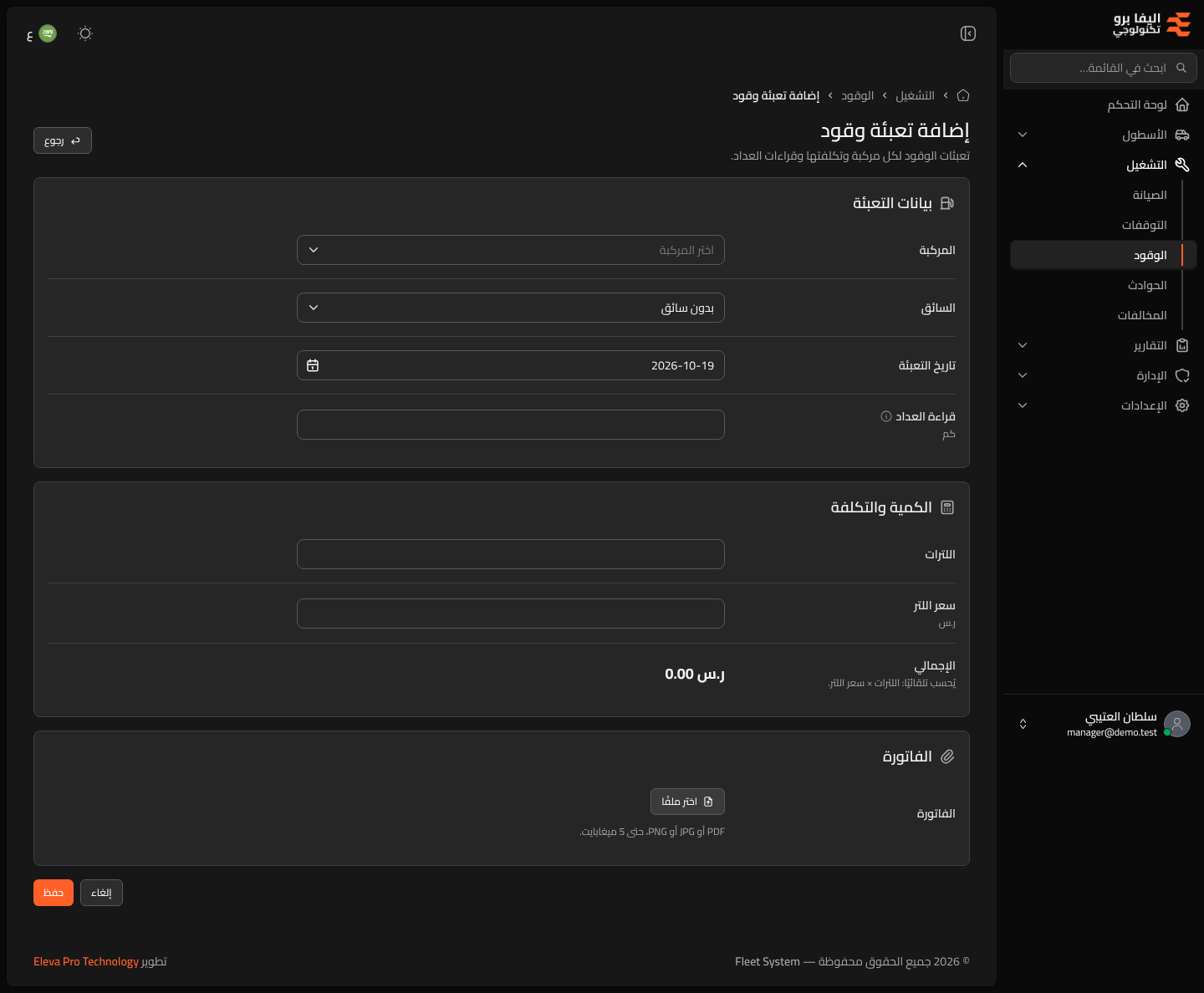This screenshot has height=993, width=1204.
Task: Focus the قراءة العداد input field
Action: tap(511, 425)
